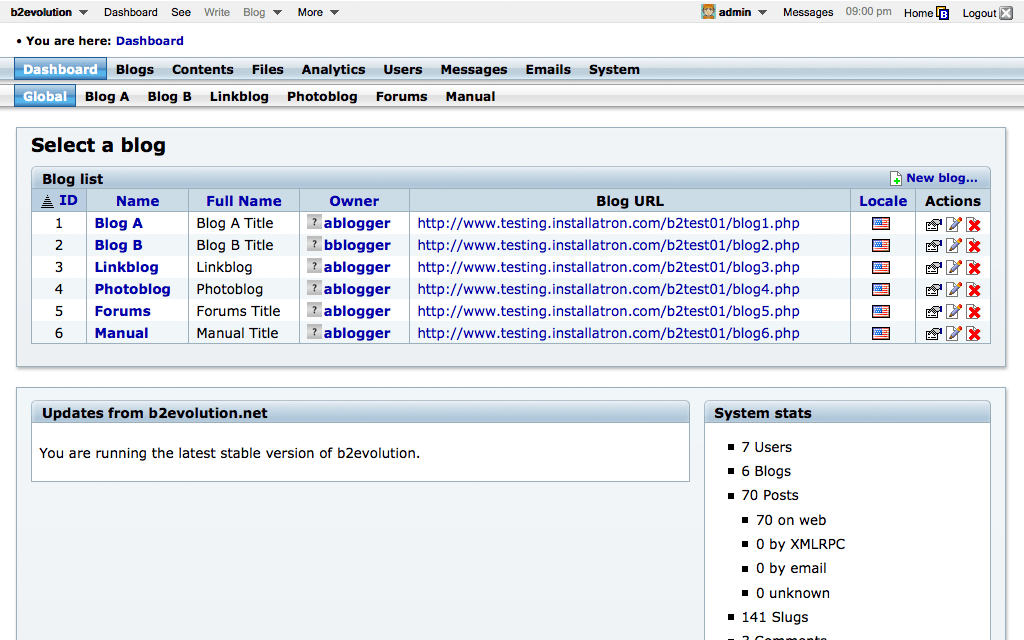
Task: Click the question mark icon beside bblogger
Action: coord(314,245)
